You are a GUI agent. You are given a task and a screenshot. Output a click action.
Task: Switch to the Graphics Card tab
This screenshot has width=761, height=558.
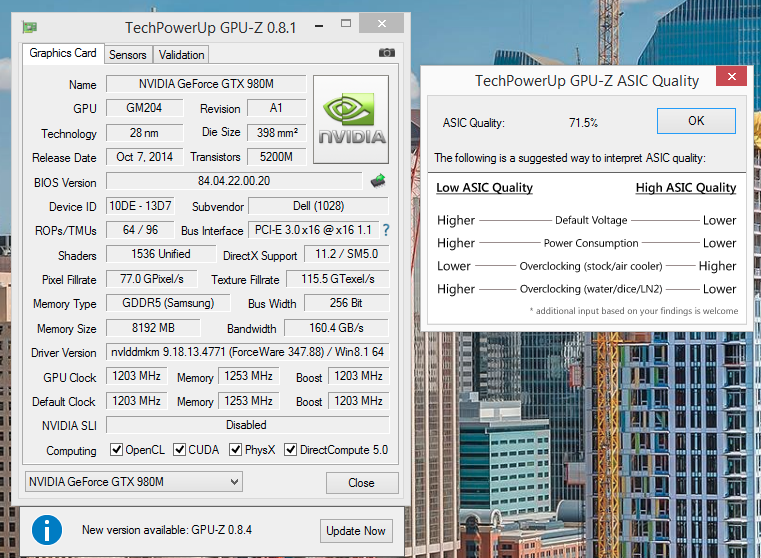(x=63, y=53)
